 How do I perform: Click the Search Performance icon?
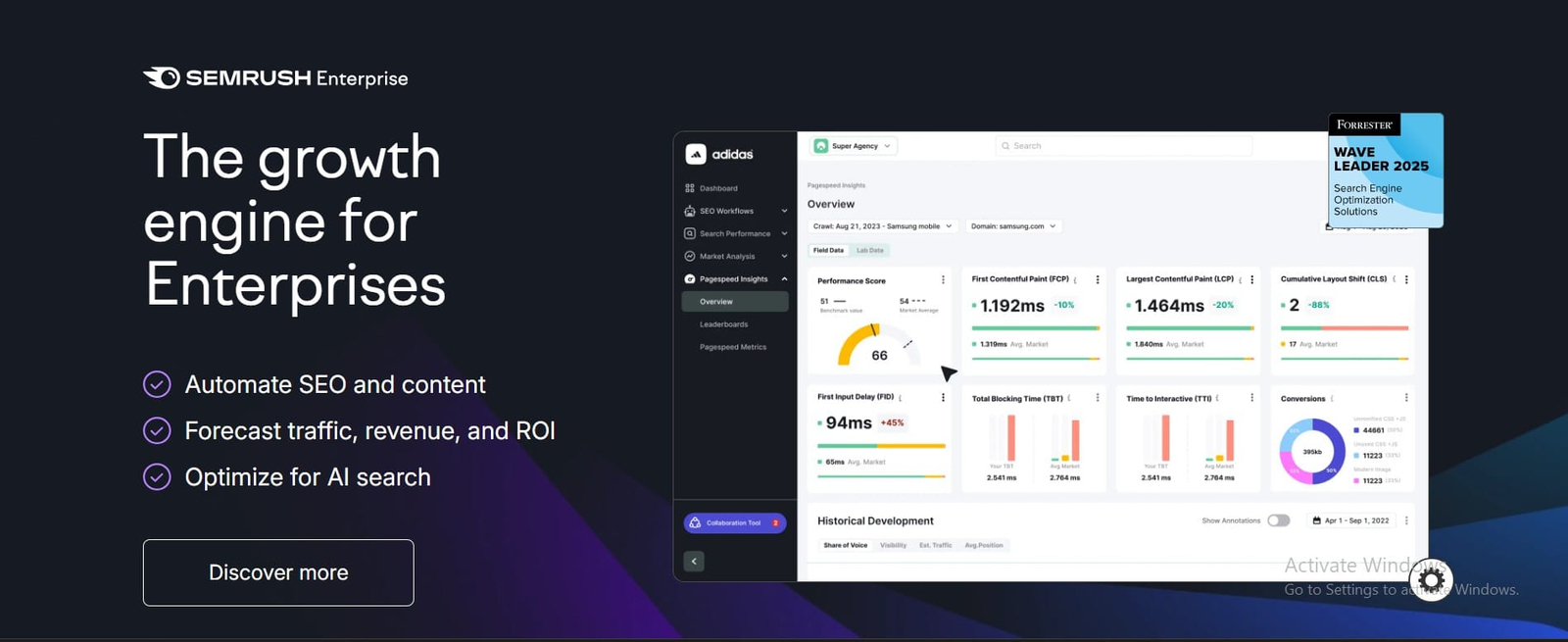pos(690,233)
